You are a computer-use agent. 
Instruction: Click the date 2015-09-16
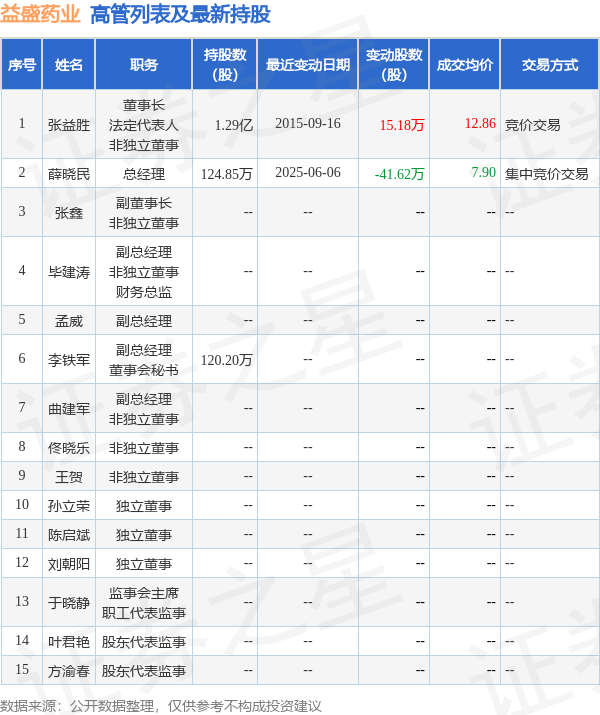(x=308, y=123)
